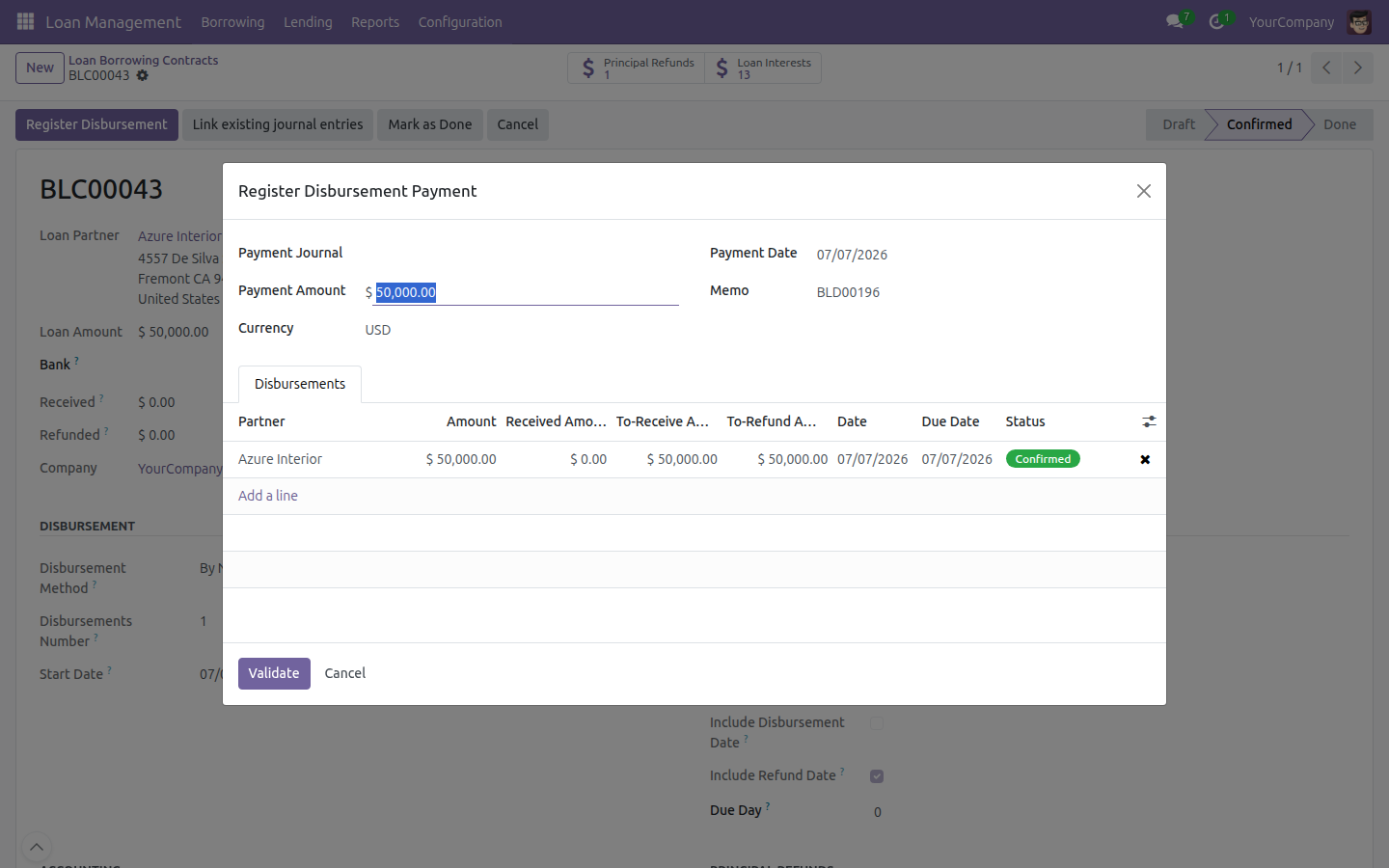The image size is (1389, 868).
Task: Select the Disbursements tab
Action: point(300,384)
